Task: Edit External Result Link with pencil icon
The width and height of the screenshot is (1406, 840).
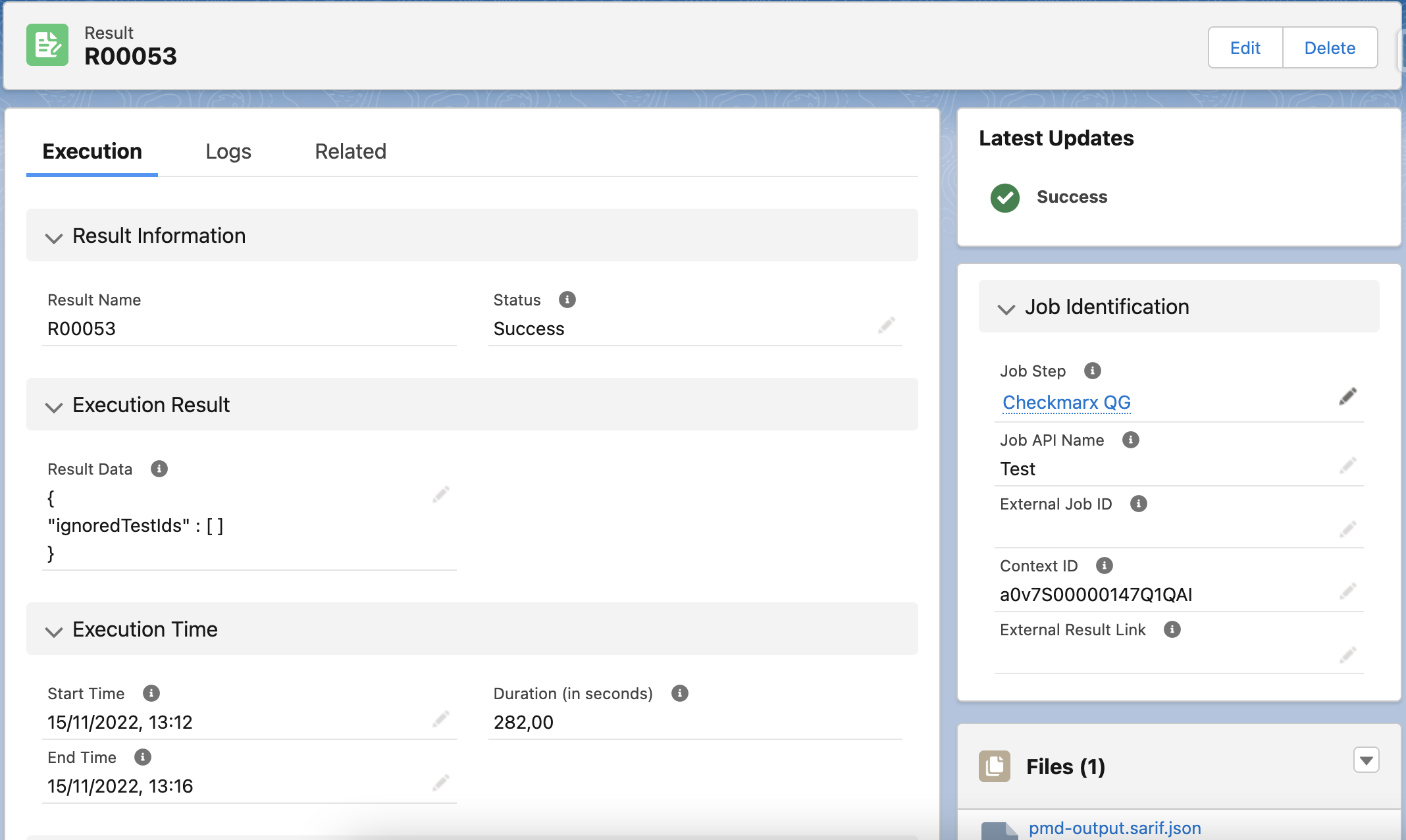Action: click(1348, 654)
